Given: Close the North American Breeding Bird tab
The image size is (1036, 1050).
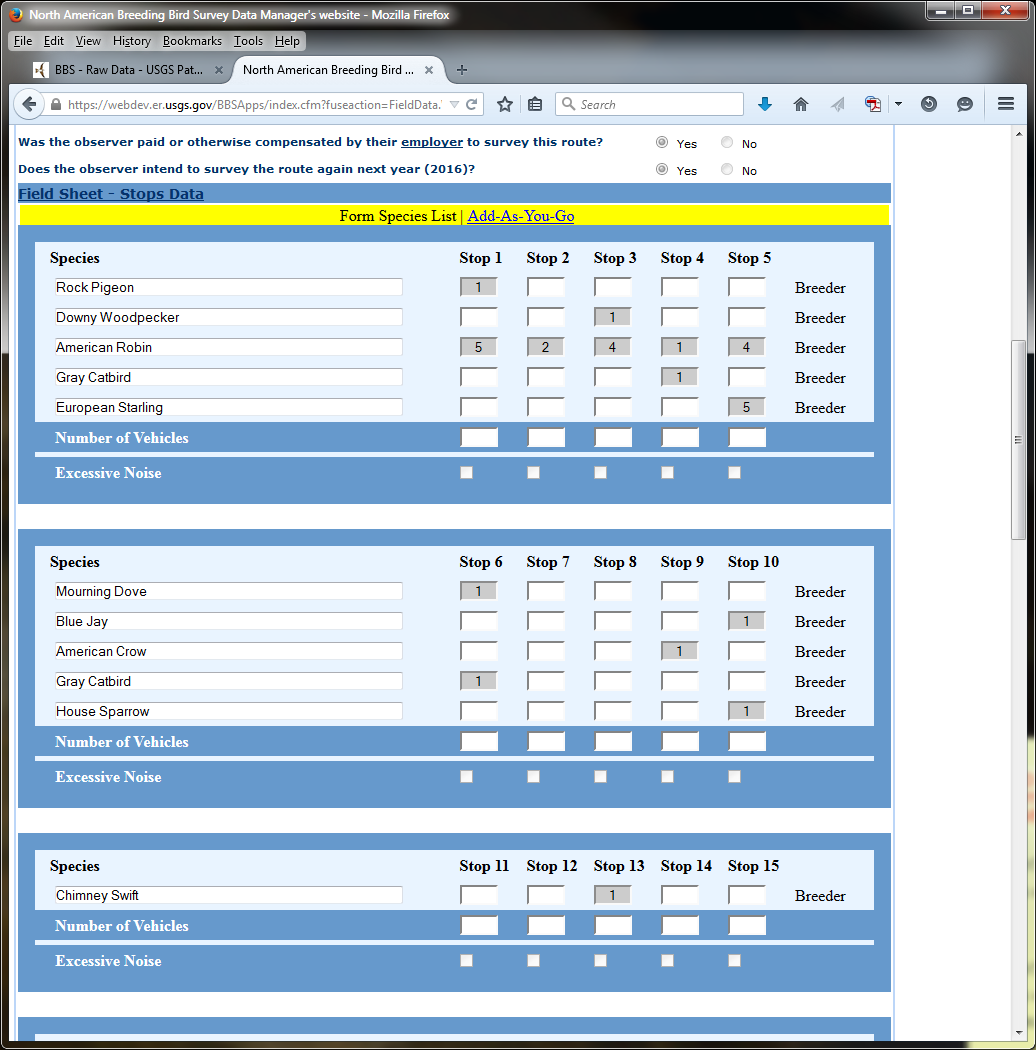Looking at the screenshot, I should [429, 70].
